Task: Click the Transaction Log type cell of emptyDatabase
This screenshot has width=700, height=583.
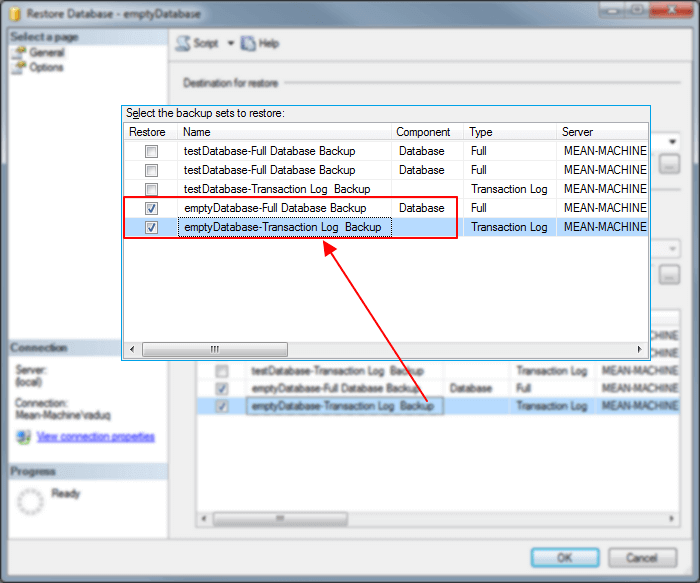Action: pos(510,227)
